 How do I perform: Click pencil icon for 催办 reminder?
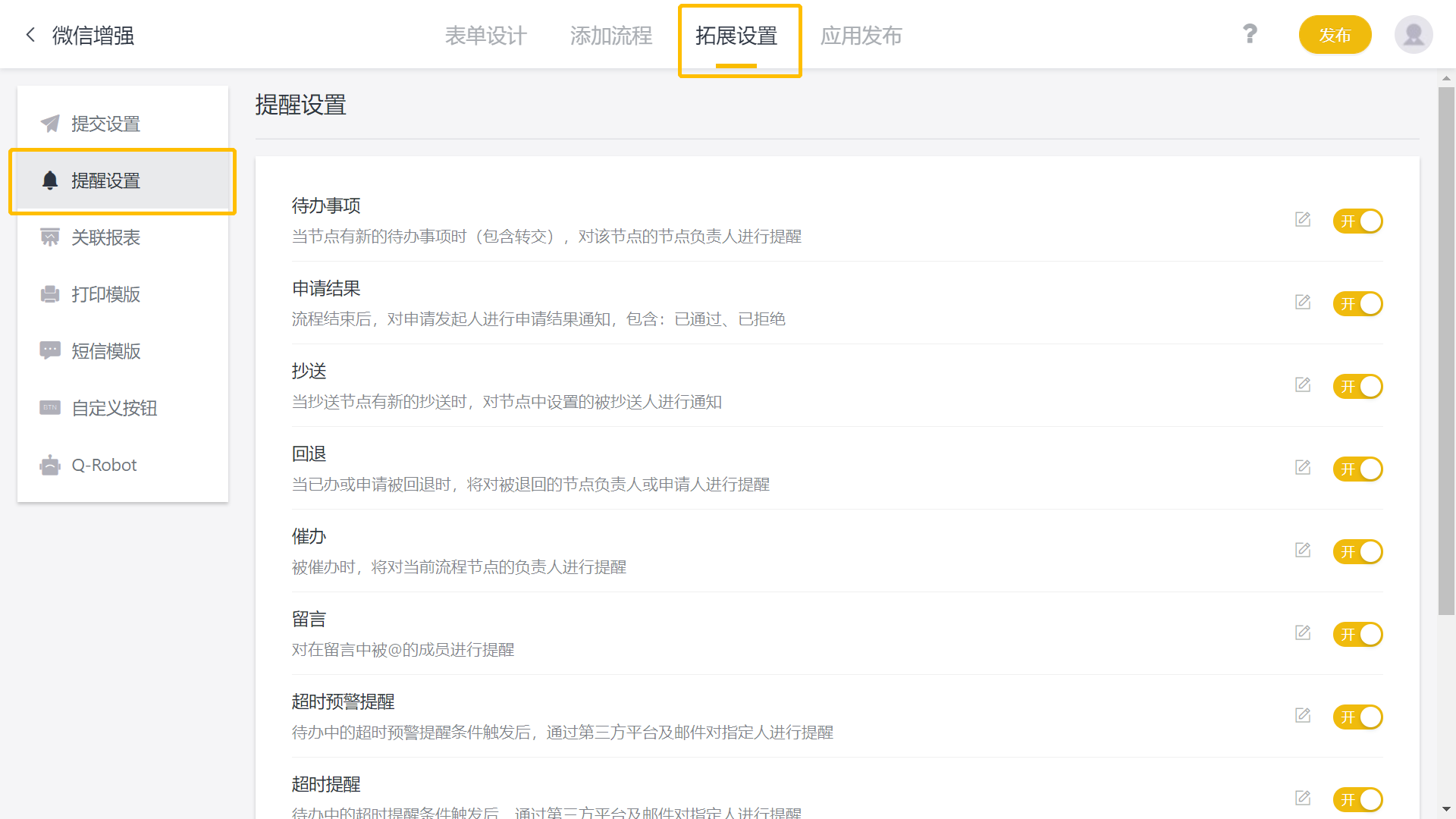click(x=1303, y=551)
